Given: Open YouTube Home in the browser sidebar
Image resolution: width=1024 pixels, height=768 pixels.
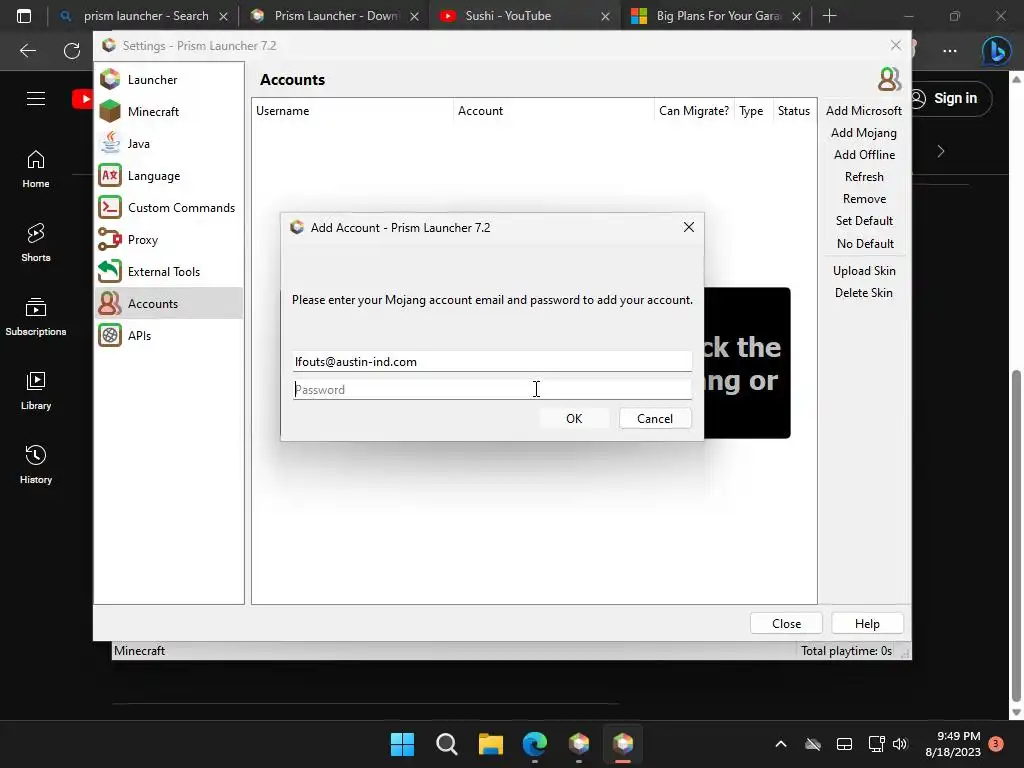Looking at the screenshot, I should point(36,169).
